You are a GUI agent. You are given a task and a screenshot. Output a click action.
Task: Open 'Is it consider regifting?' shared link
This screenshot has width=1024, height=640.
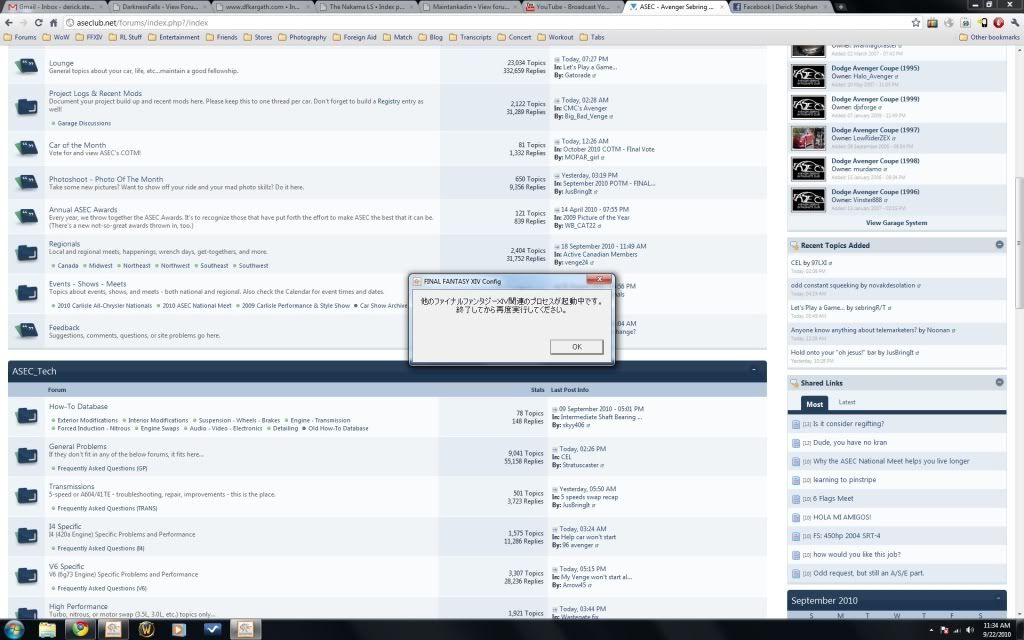point(848,424)
